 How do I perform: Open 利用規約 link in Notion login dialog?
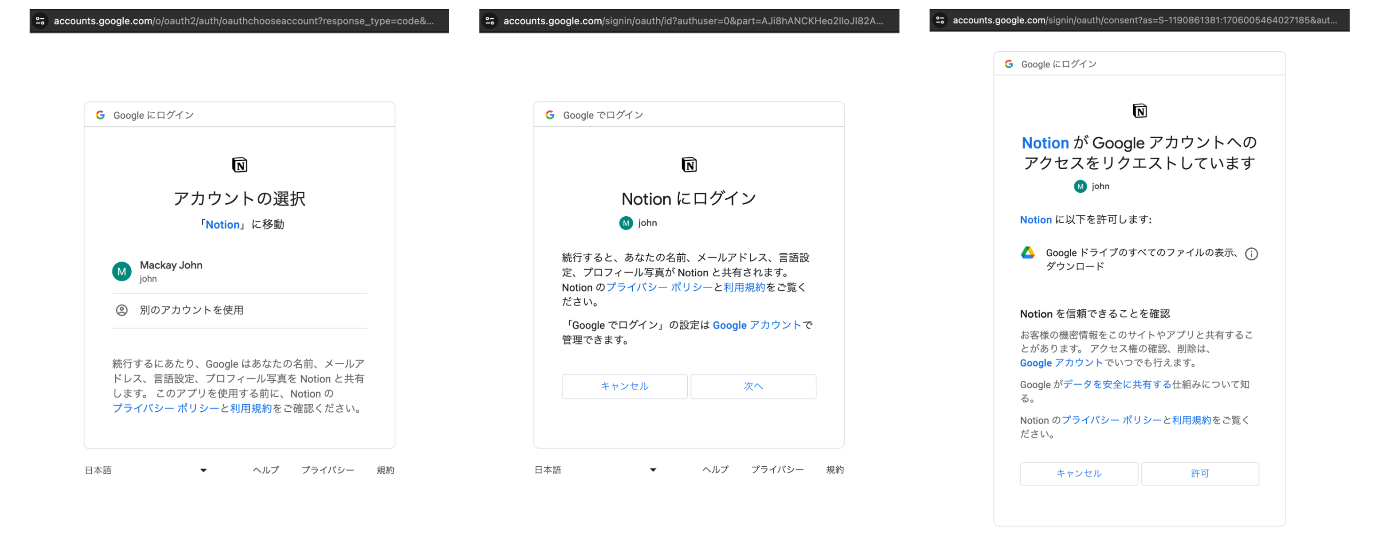pyautogui.click(x=745, y=287)
